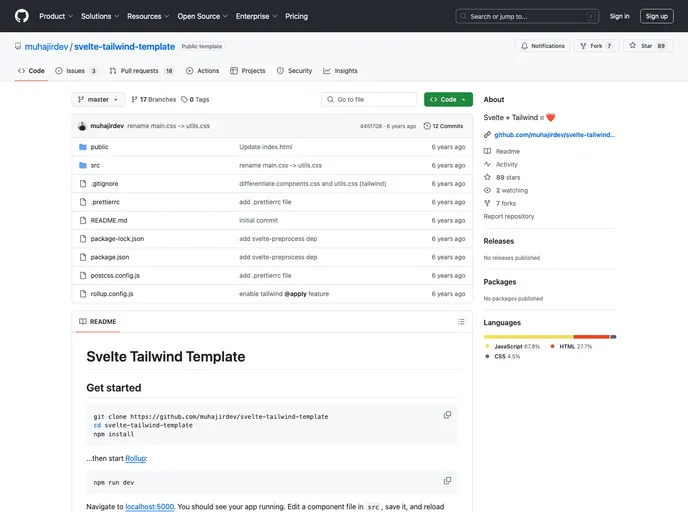This screenshot has width=688, height=512.
Task: Open the muhajirdev owner link
Action: coord(47,47)
